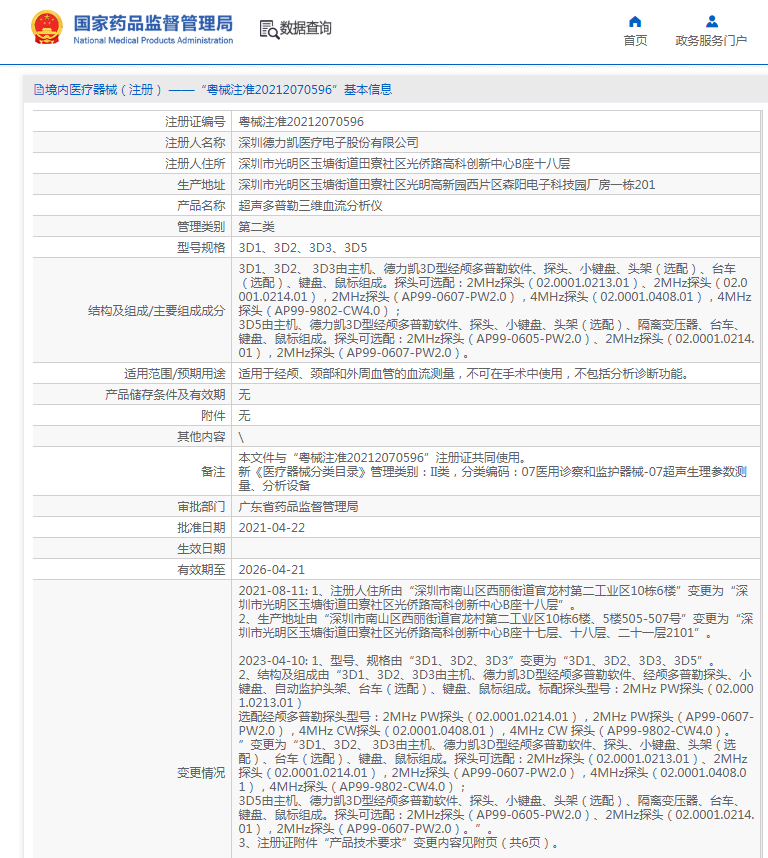Click the registrant name 深圳德力凯医疗电子股份有限公司
This screenshot has height=858, width=768.
328,142
